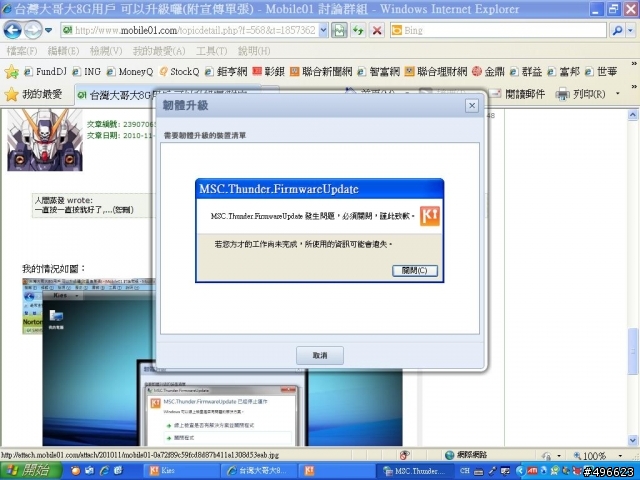Click the Kies orange icon in the error dialog
Image resolution: width=640 pixels, height=480 pixels.
point(429,216)
